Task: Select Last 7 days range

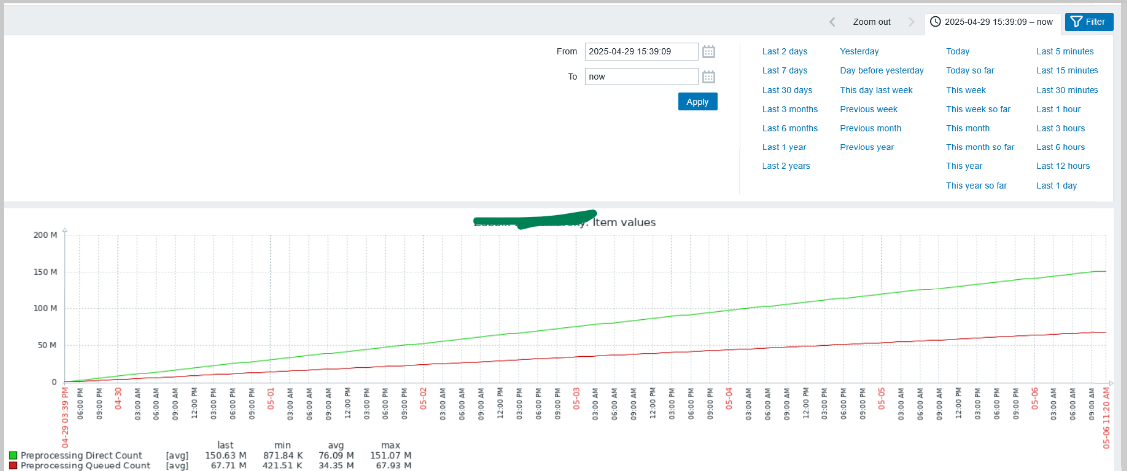Action: (784, 70)
